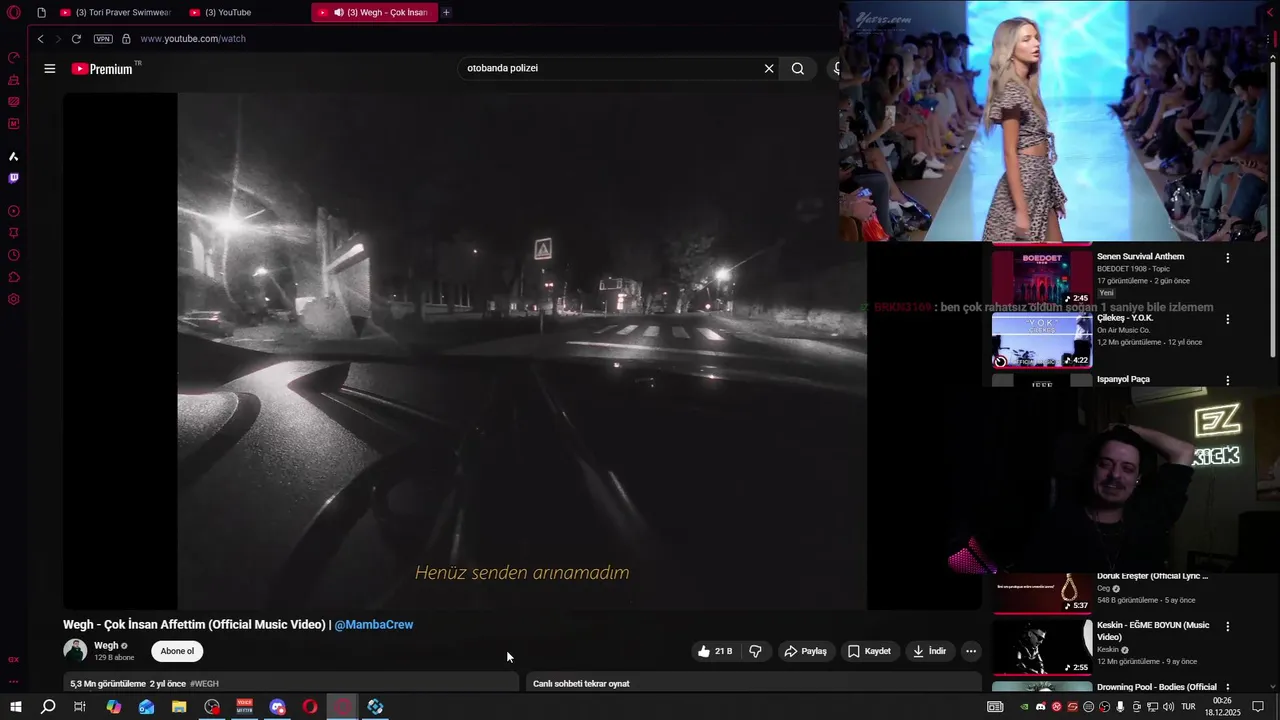The height and width of the screenshot is (720, 1280).
Task: Open Task View on the taskbar
Action: [x=80, y=707]
